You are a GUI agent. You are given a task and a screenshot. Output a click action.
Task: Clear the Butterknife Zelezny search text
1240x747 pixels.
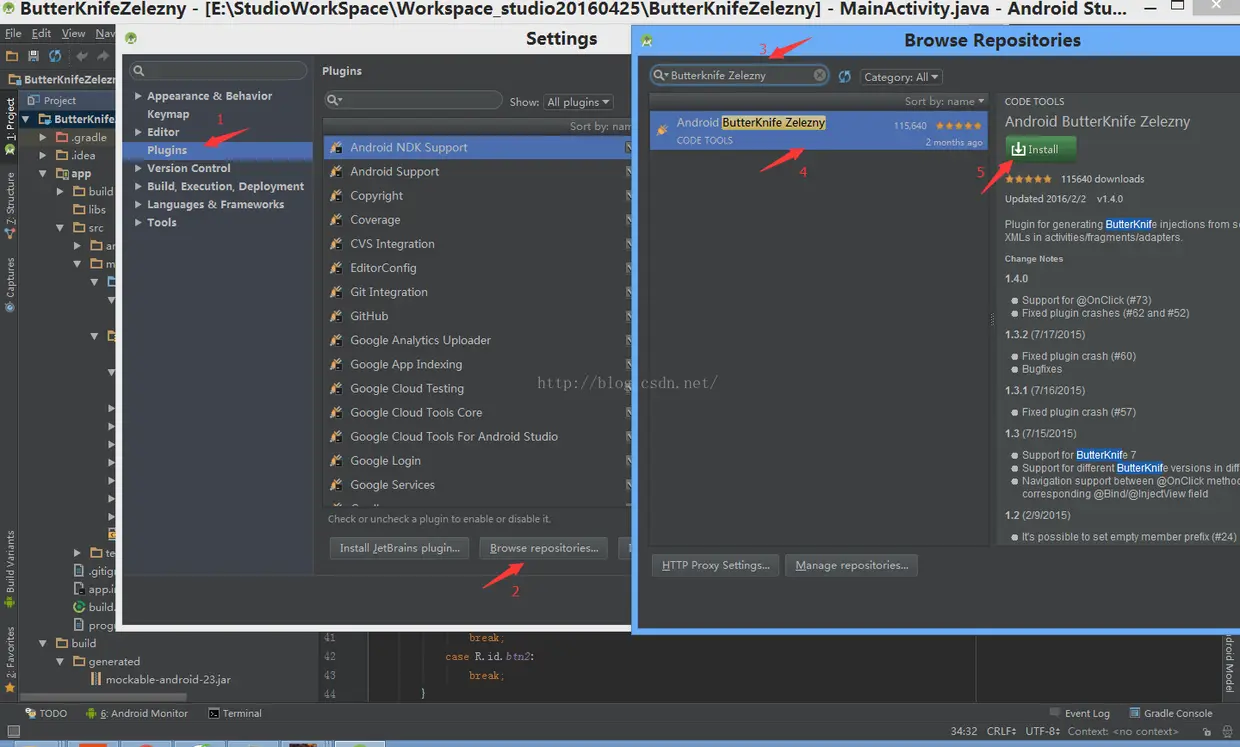tap(820, 75)
